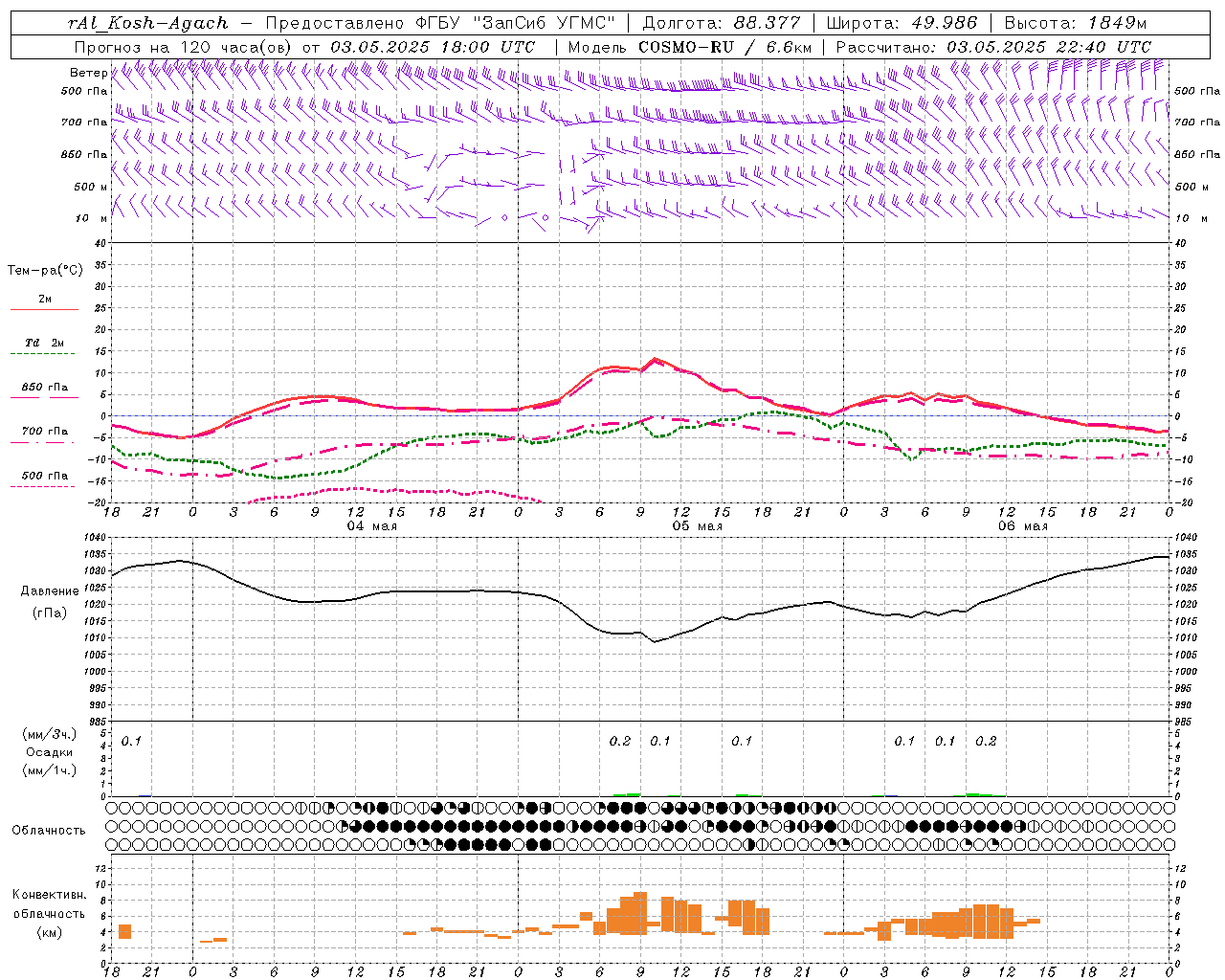Click the Ветер wind panel label
1225x980 pixels.
88,73
